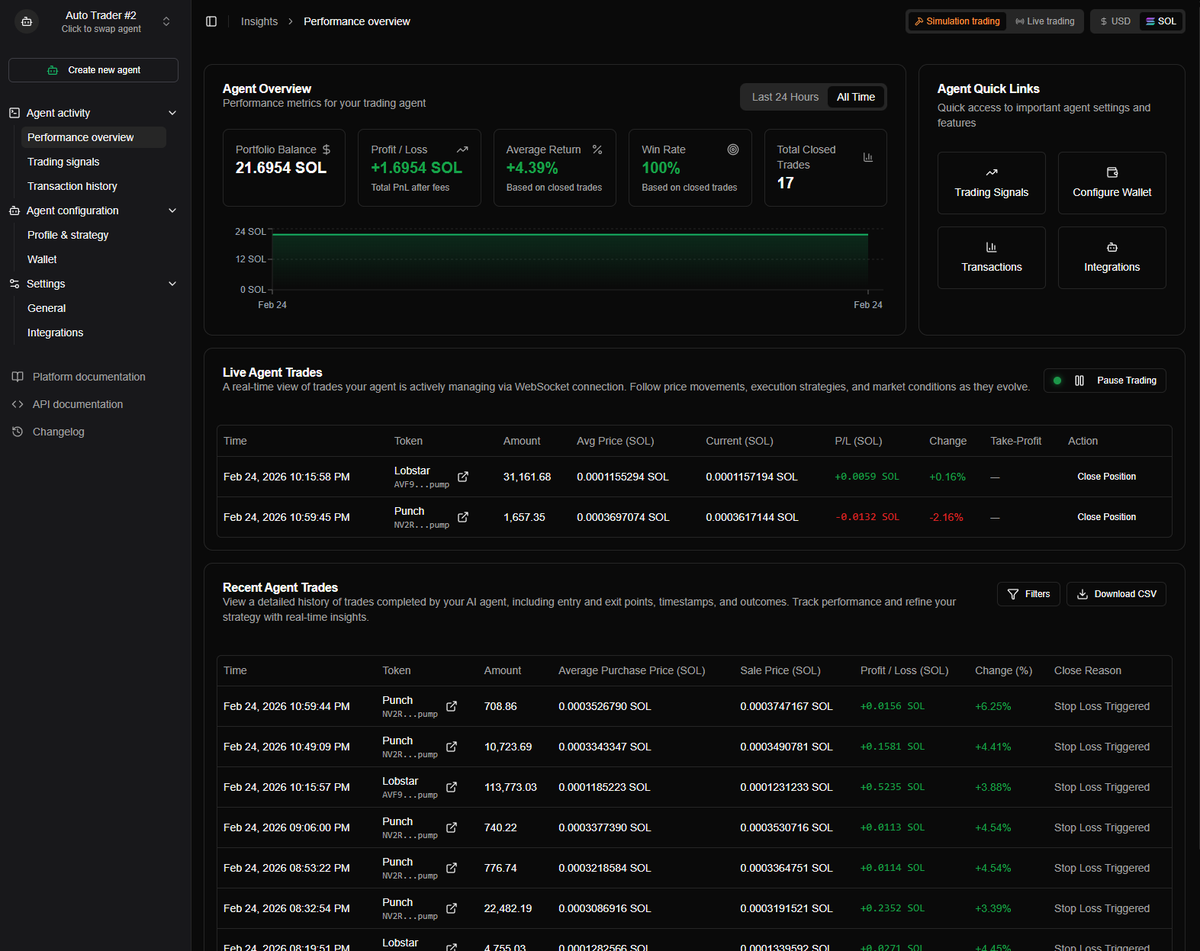Open Integrations quick link card
This screenshot has width=1200, height=951.
coord(1112,258)
